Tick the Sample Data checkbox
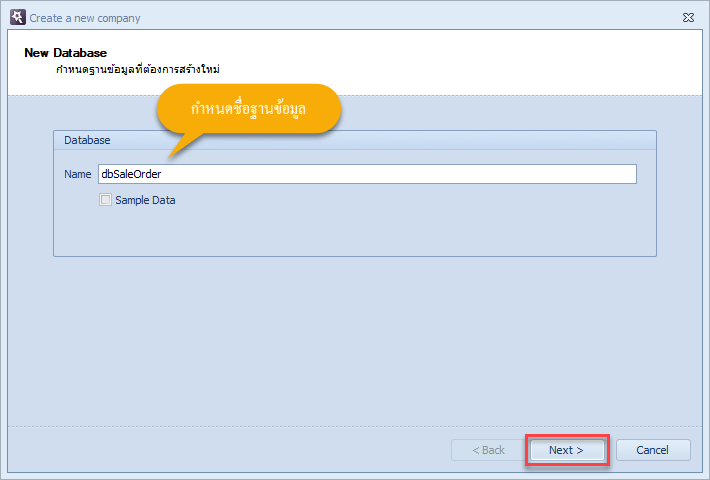The image size is (710, 480). coord(105,200)
